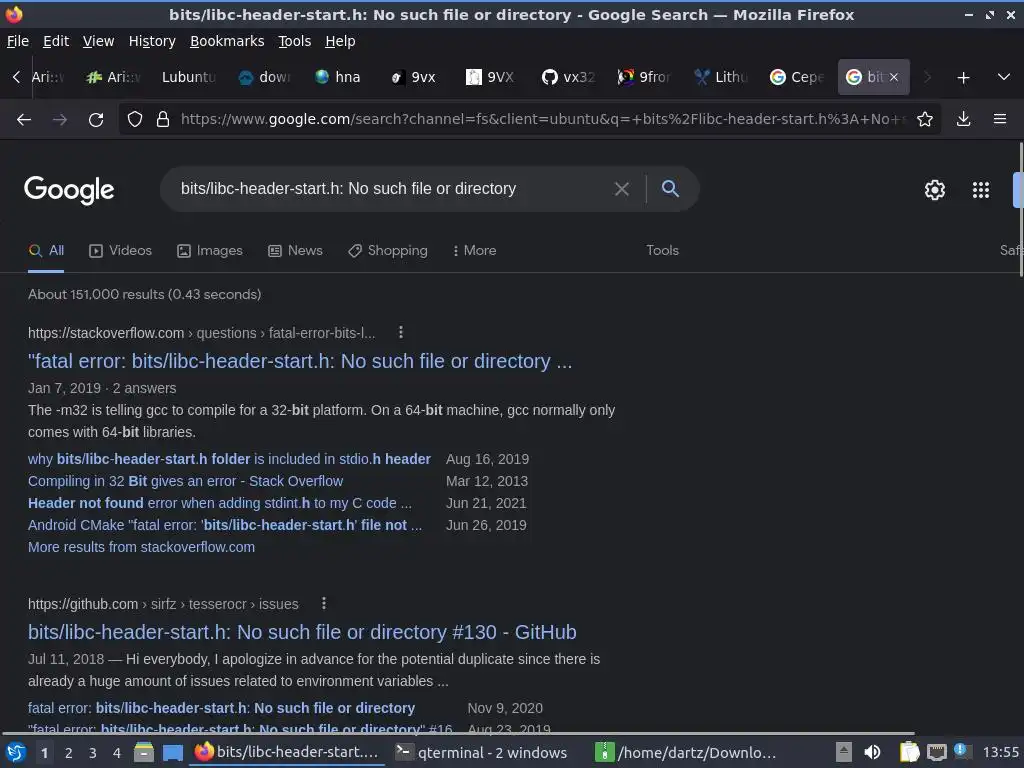Screen dimensions: 1024x768
Task: Switch to the 9front tab
Action: click(x=644, y=77)
